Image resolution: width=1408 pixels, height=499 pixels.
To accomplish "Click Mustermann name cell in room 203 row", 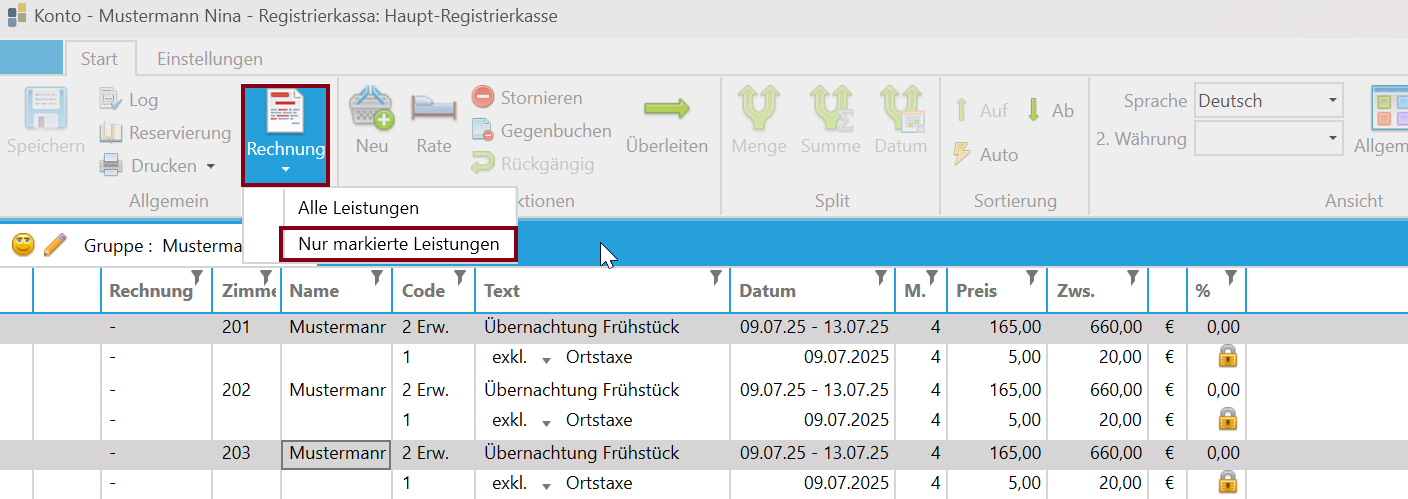I will point(336,454).
